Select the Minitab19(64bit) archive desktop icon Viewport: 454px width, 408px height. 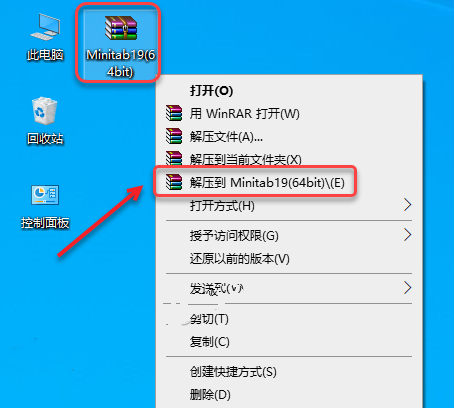pyautogui.click(x=121, y=46)
